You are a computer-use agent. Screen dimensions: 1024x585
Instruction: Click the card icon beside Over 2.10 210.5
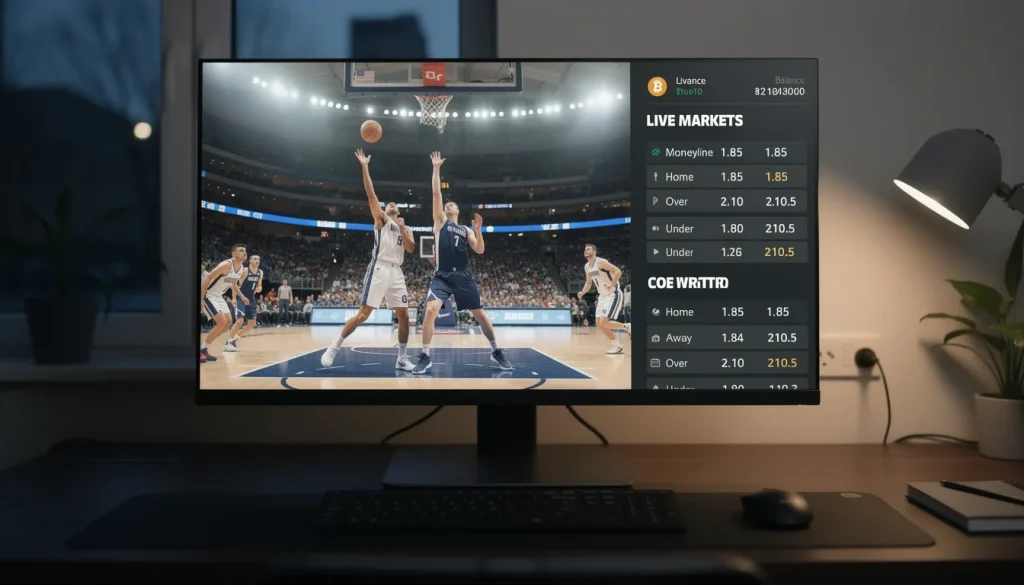pos(656,363)
